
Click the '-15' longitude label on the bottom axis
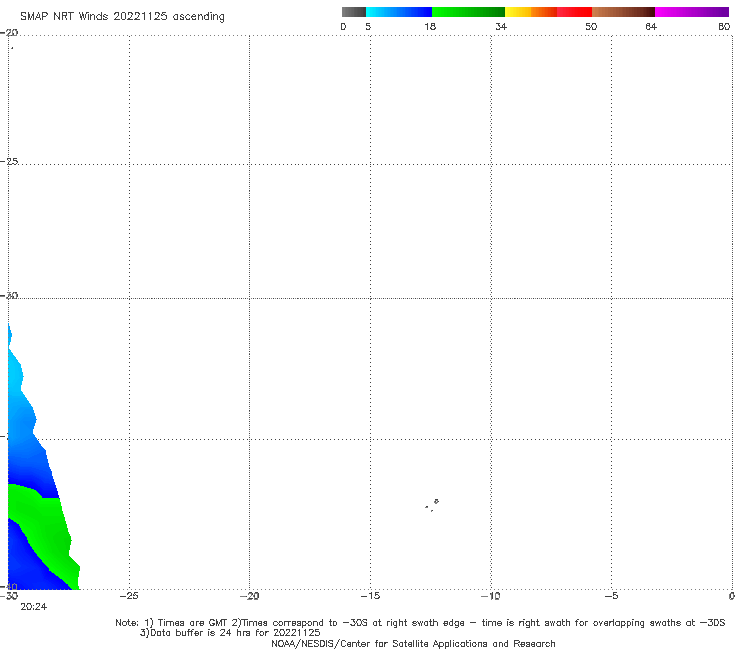point(370,596)
